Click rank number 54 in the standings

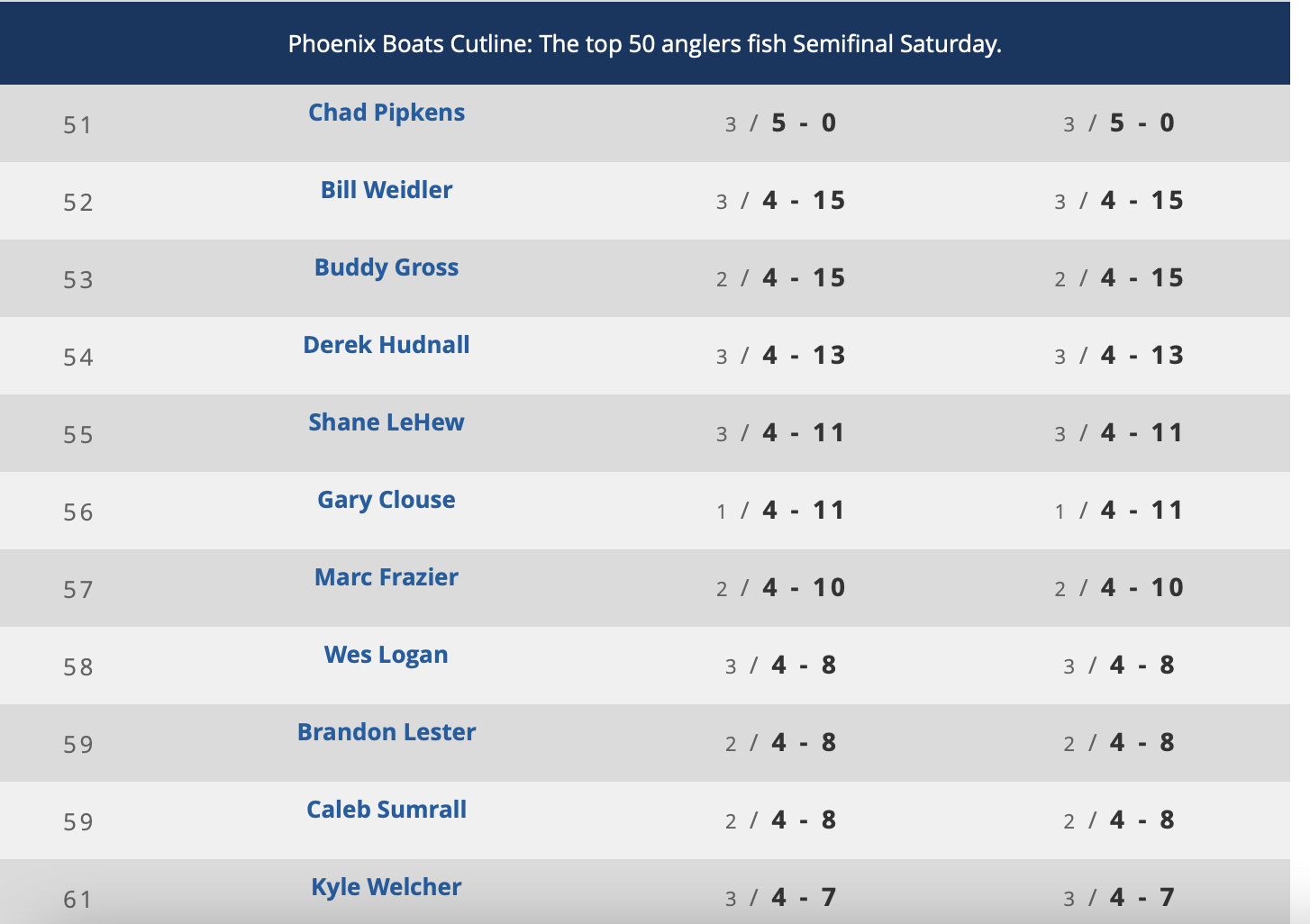[x=78, y=358]
